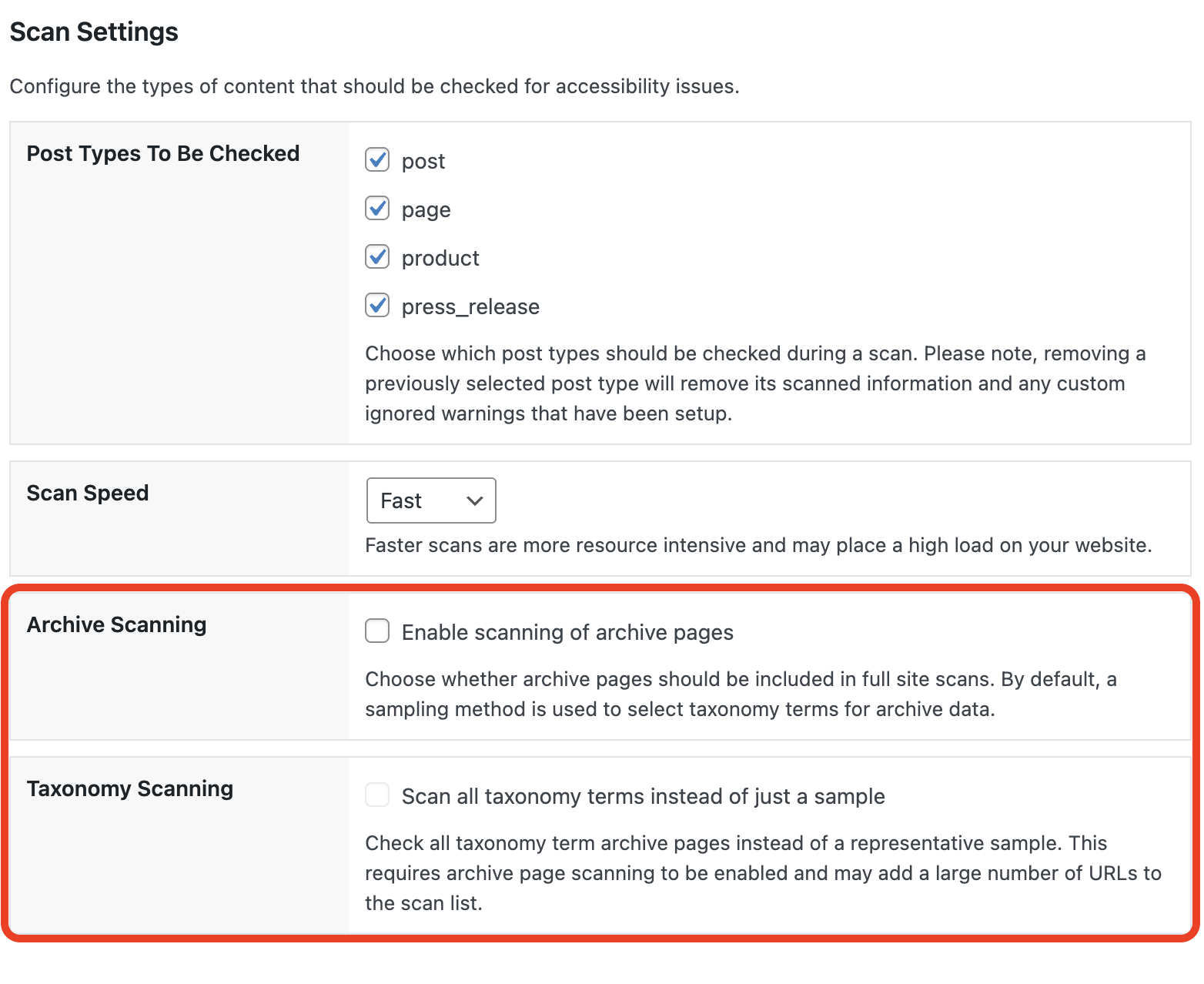This screenshot has width=1204, height=984.
Task: Select the Scan Settings heading
Action: [x=93, y=32]
